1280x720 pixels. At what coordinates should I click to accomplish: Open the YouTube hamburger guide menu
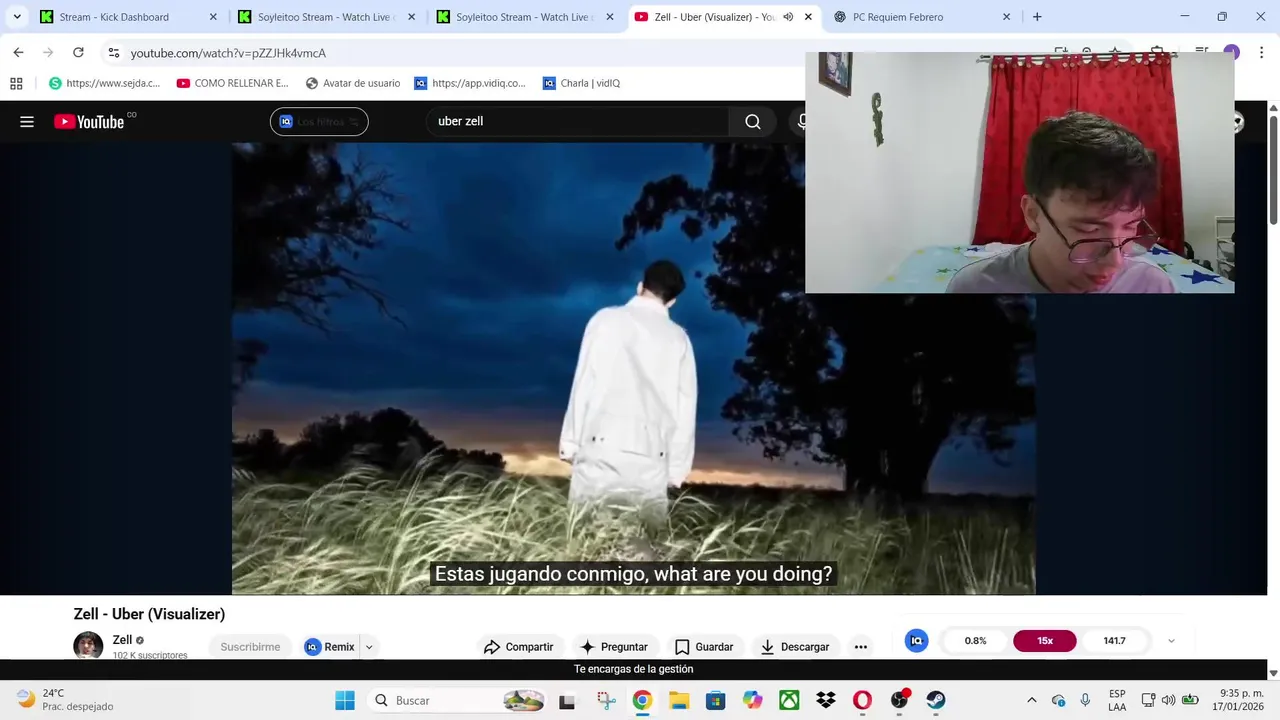pos(27,122)
